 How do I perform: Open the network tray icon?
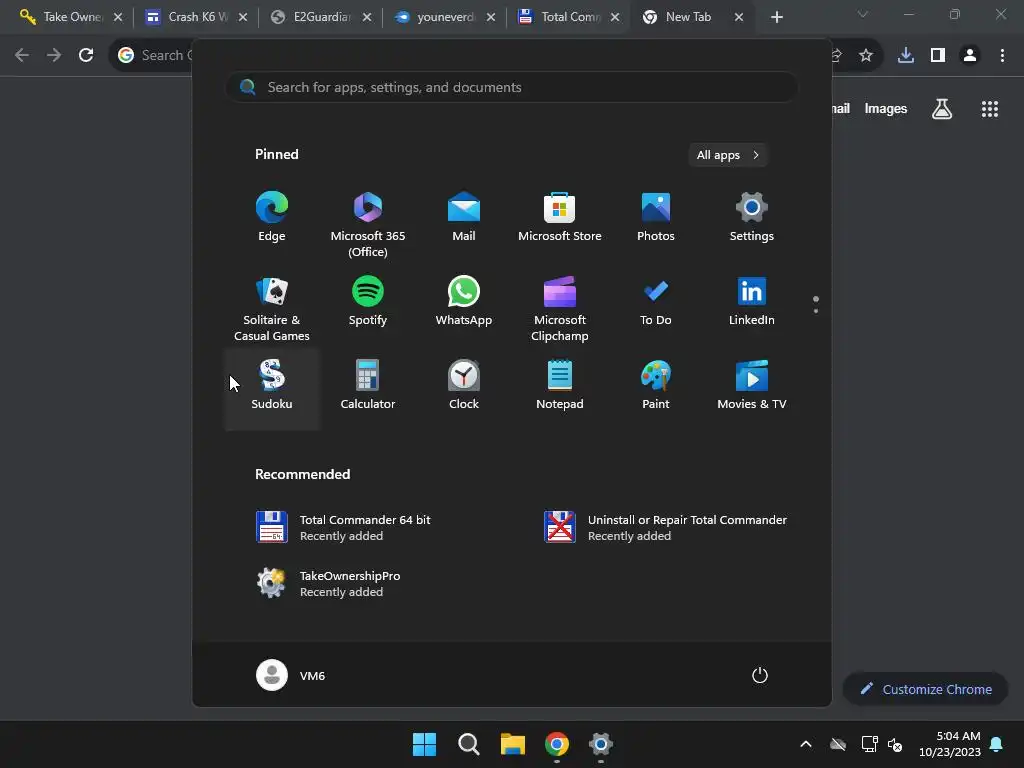869,744
